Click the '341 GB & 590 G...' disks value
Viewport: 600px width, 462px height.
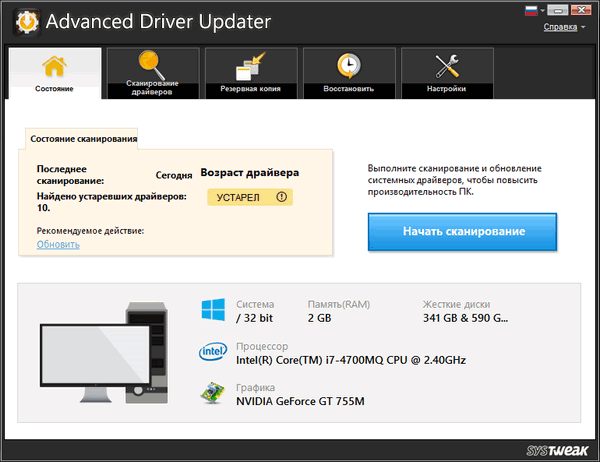point(466,318)
